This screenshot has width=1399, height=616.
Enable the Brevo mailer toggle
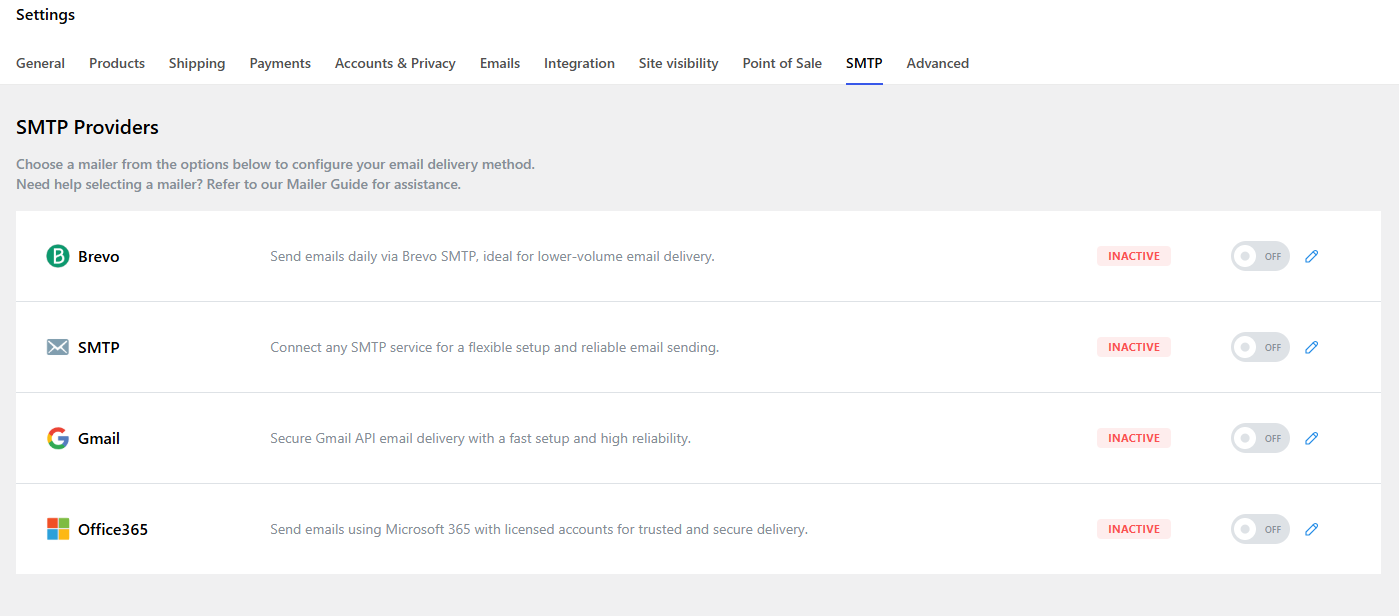click(x=1259, y=257)
